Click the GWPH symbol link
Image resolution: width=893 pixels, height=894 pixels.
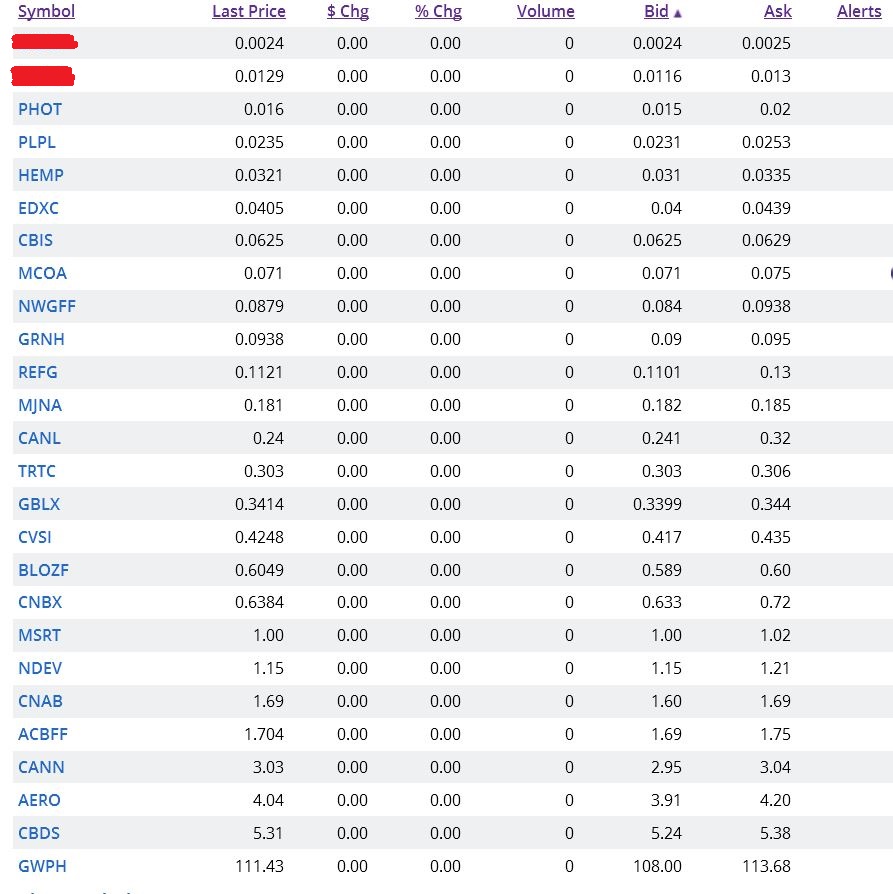[43, 866]
